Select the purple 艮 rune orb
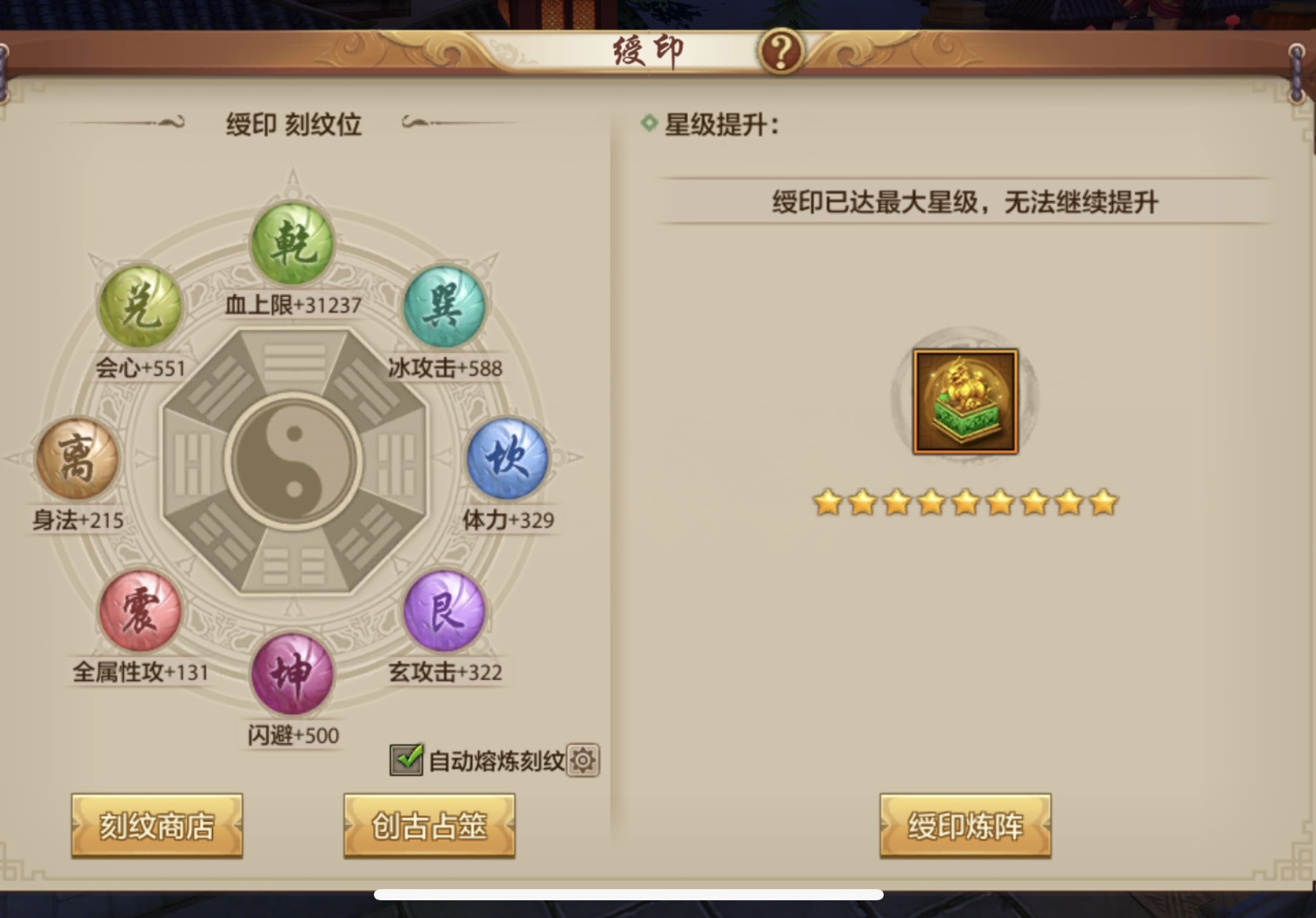1316x918 pixels. click(x=444, y=611)
